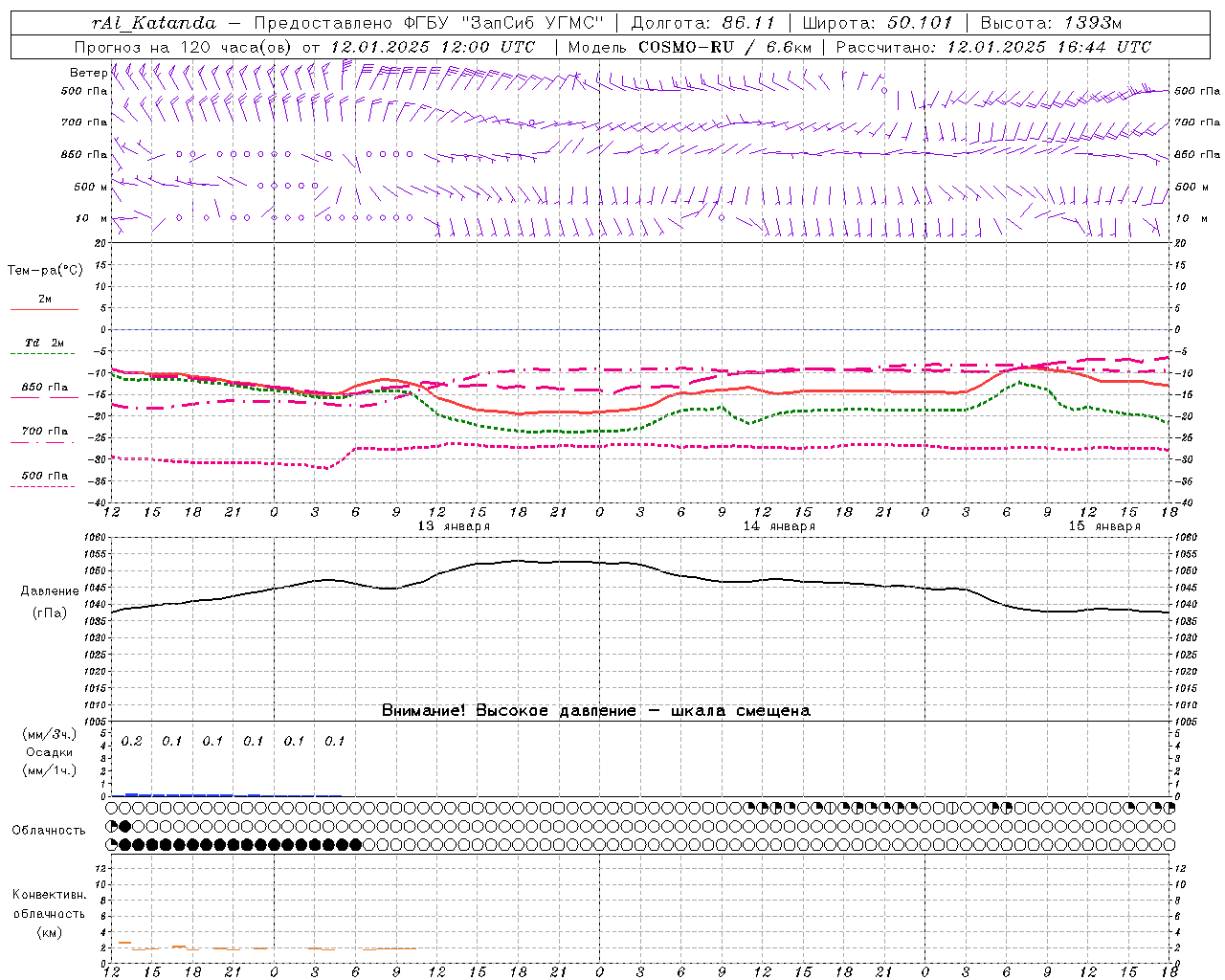Click the '13 января' date label
This screenshot has width=1225, height=980.
(x=454, y=526)
